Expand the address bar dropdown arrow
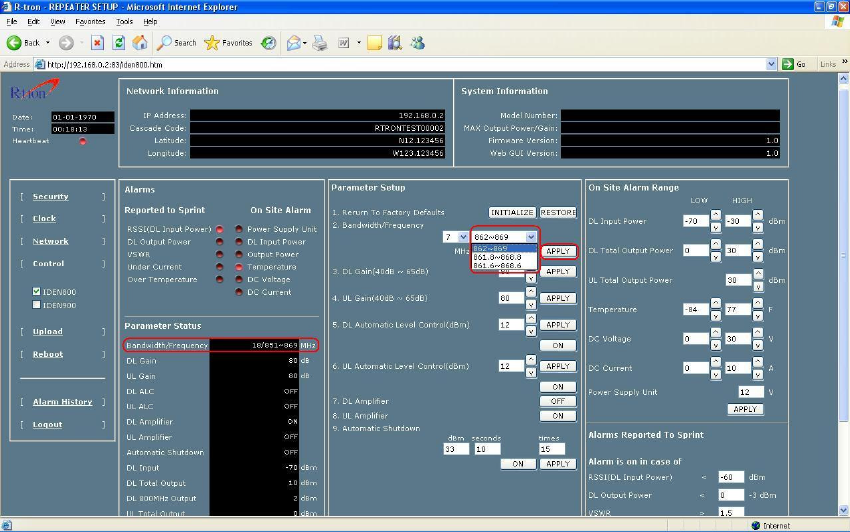 point(771,64)
